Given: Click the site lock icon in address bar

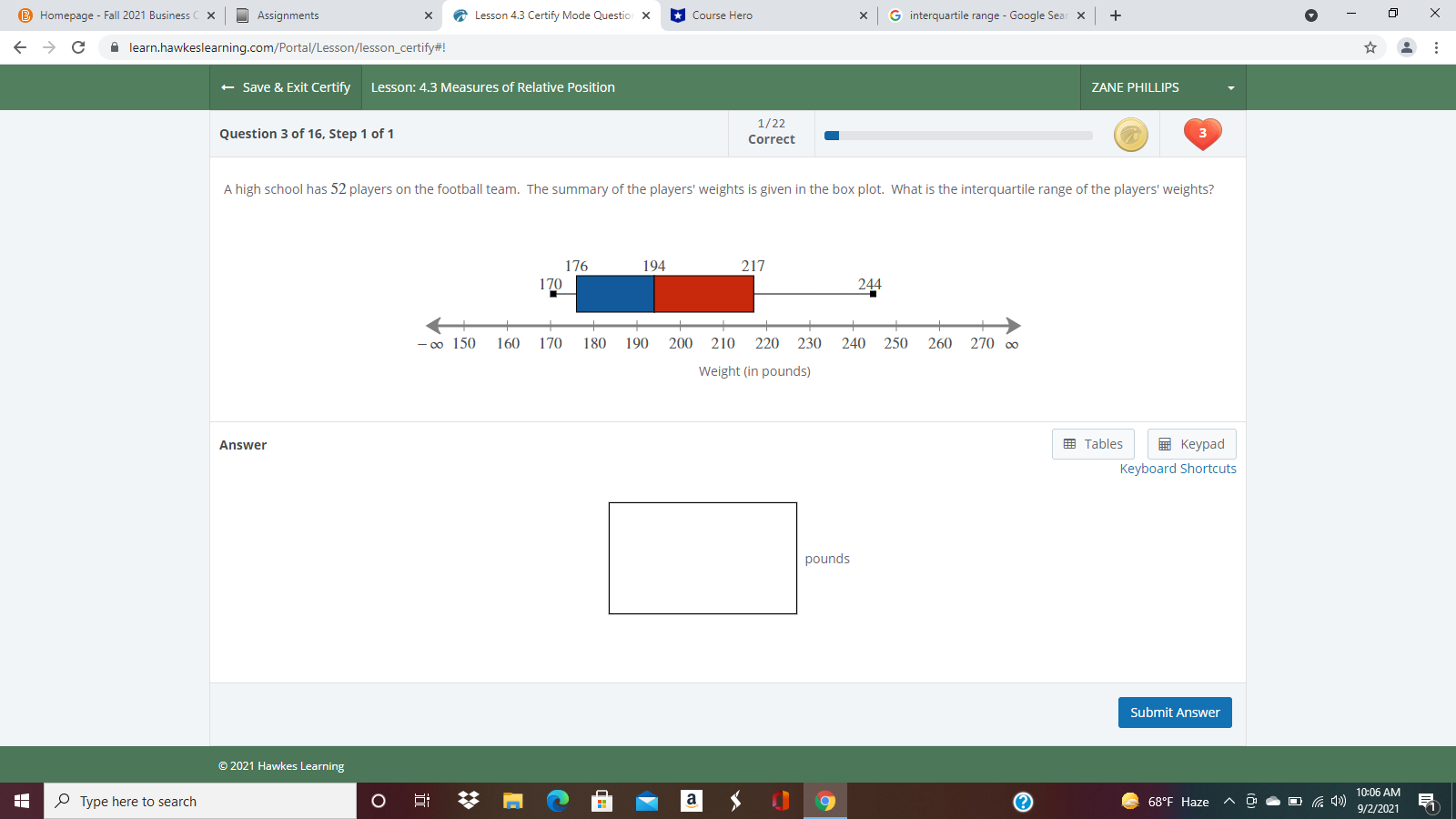Looking at the screenshot, I should 114,47.
